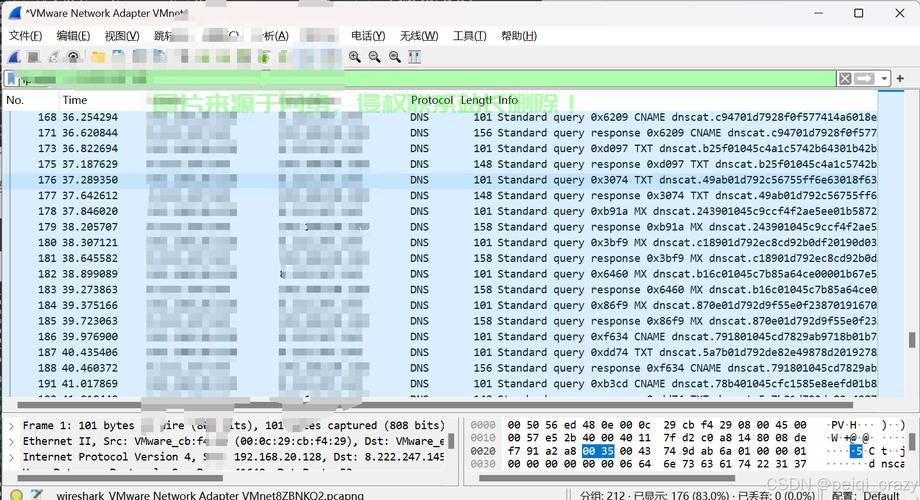Click packet bytes pane horizontal scrollbar
Viewport: 920px width, 500px height.
point(607,478)
